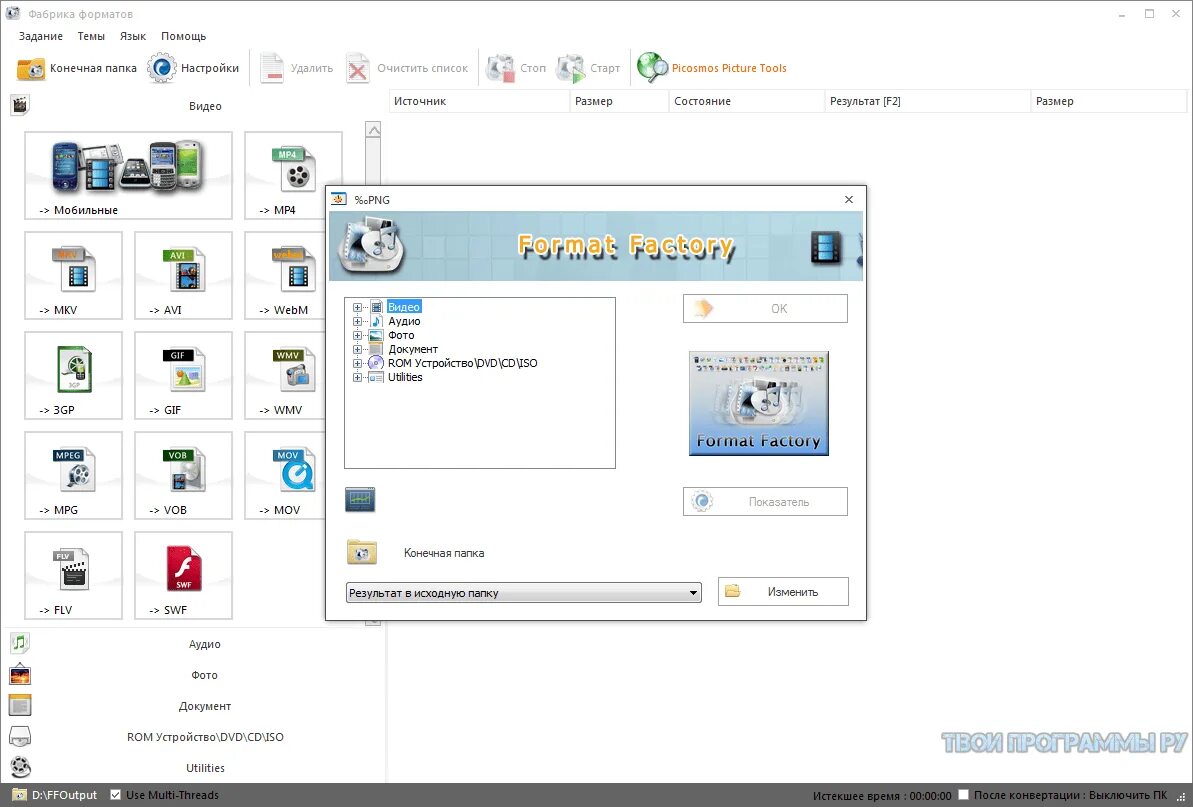Toggle Use Multi-Threads checkbox
Viewport: 1193px width, 807px height.
click(x=116, y=795)
